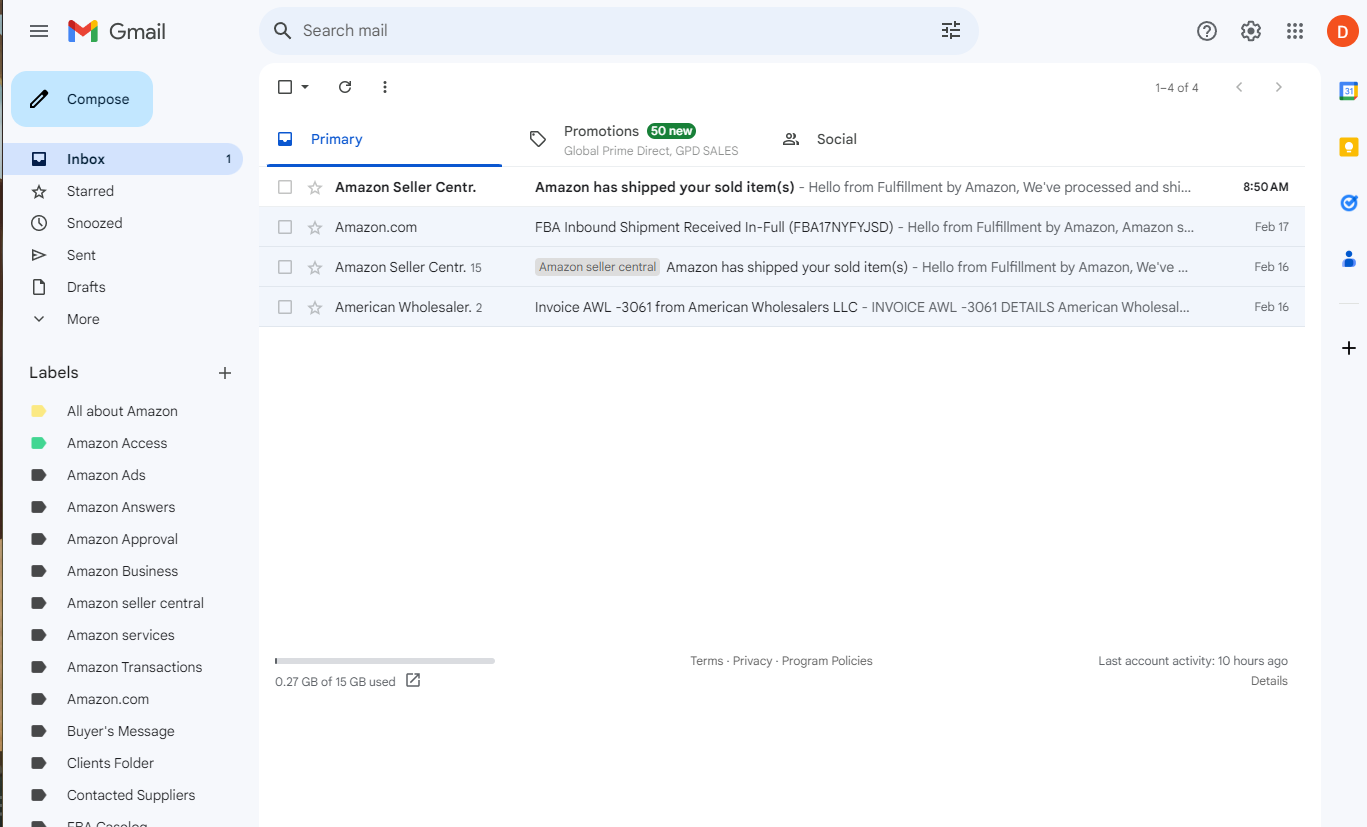Open the Support help icon
Viewport: 1367px width, 827px height.
coord(1207,31)
